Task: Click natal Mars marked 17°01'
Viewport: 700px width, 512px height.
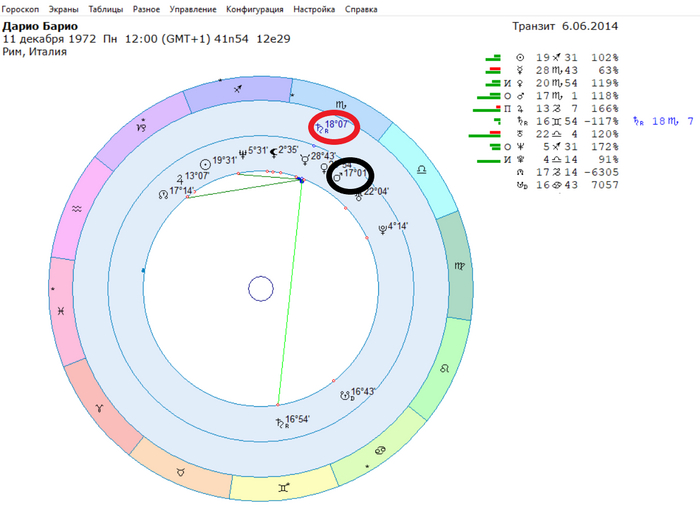Action: coord(351,174)
